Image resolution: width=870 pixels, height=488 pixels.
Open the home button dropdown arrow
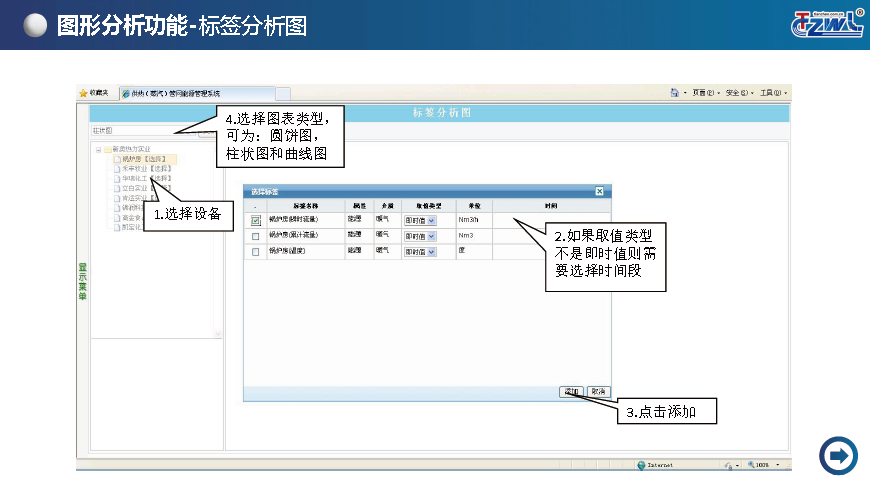click(x=685, y=93)
